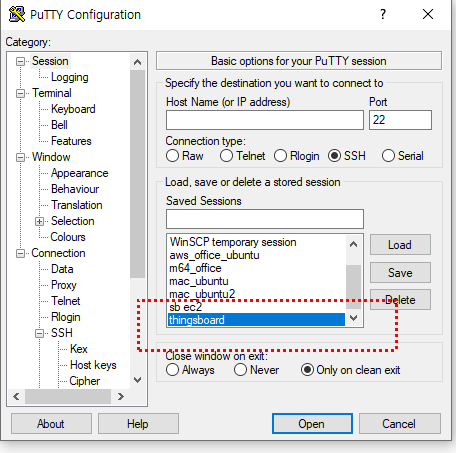This screenshot has height=453, width=456.
Task: Open the Cipher category
Action: point(84,381)
